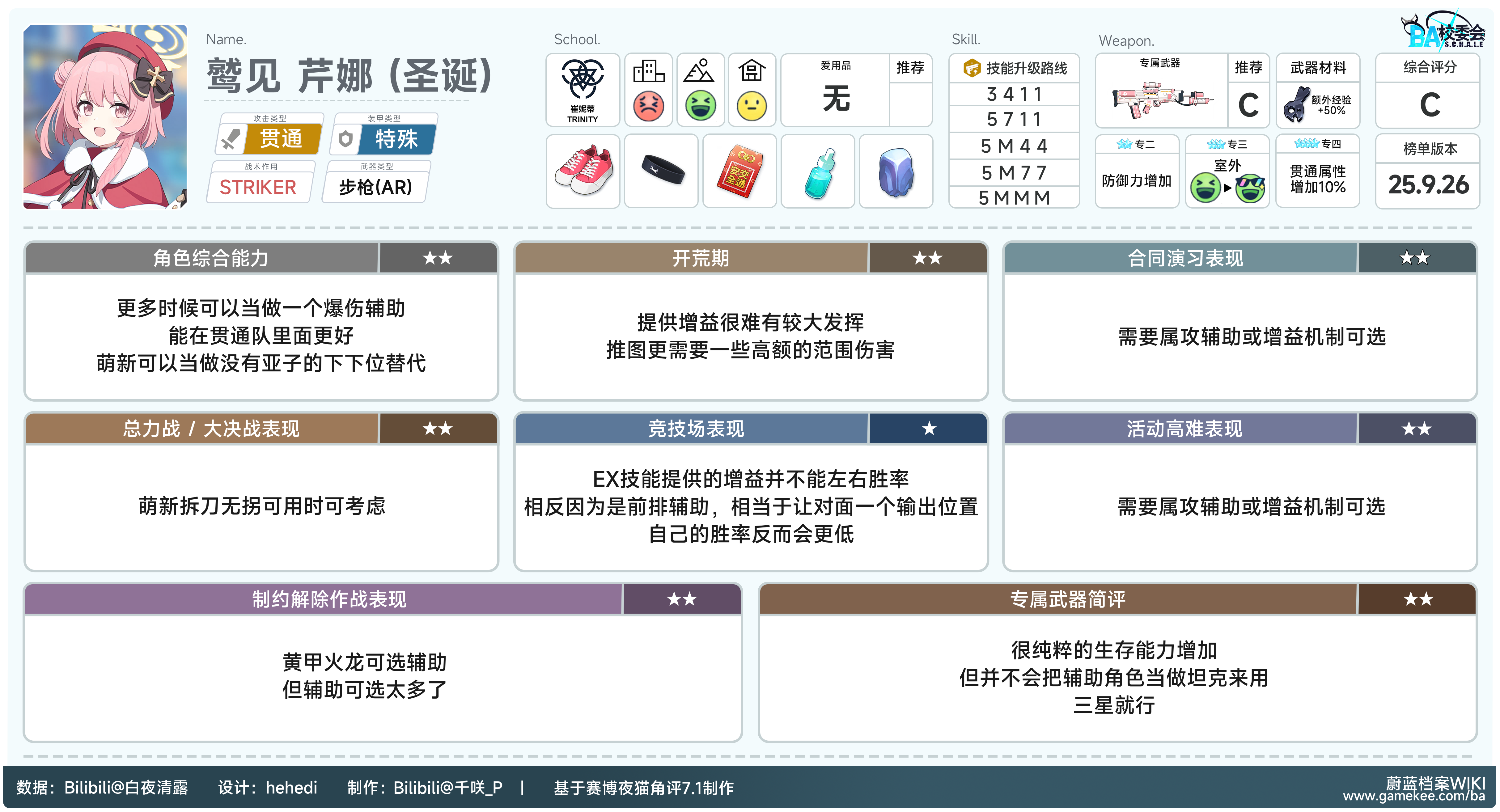Click the weapon material gear icon
Screen dimensions: 1500x812
click(1297, 104)
